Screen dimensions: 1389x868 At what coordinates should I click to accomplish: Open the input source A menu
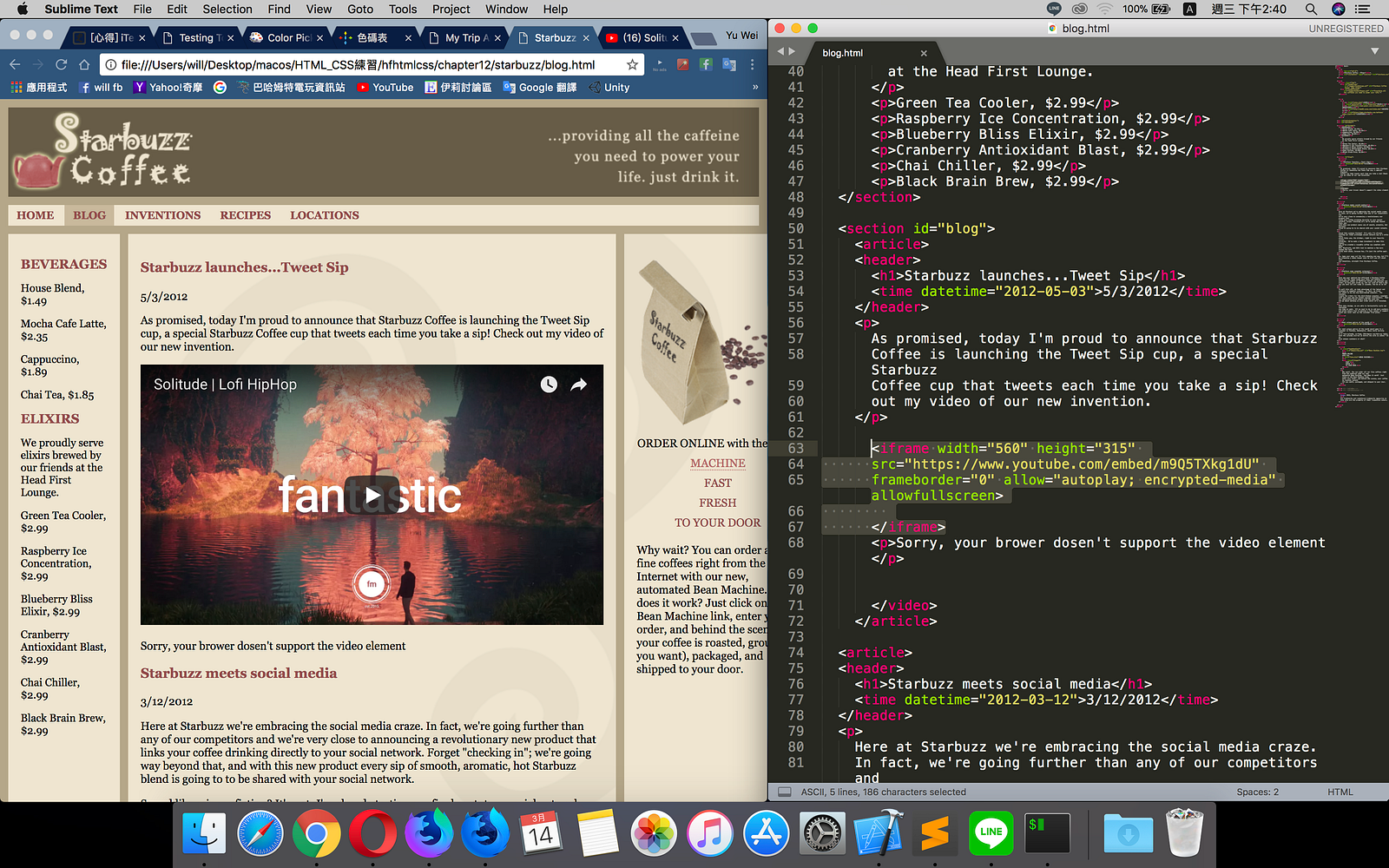tap(1189, 9)
